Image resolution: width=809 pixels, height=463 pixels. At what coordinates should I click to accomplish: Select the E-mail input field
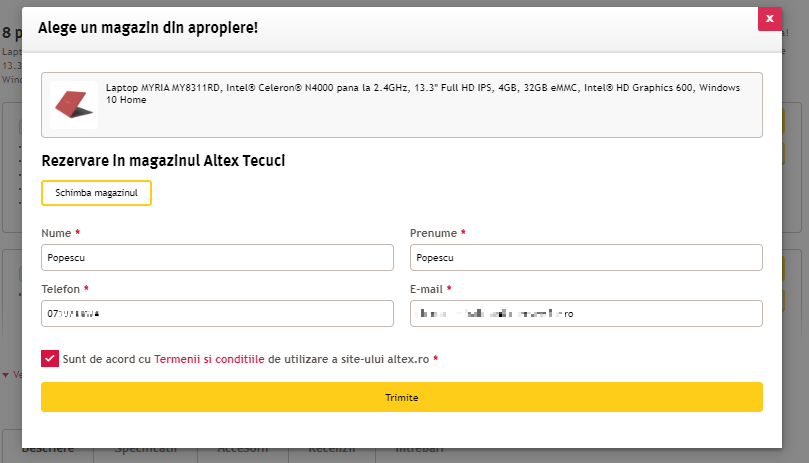tap(586, 313)
